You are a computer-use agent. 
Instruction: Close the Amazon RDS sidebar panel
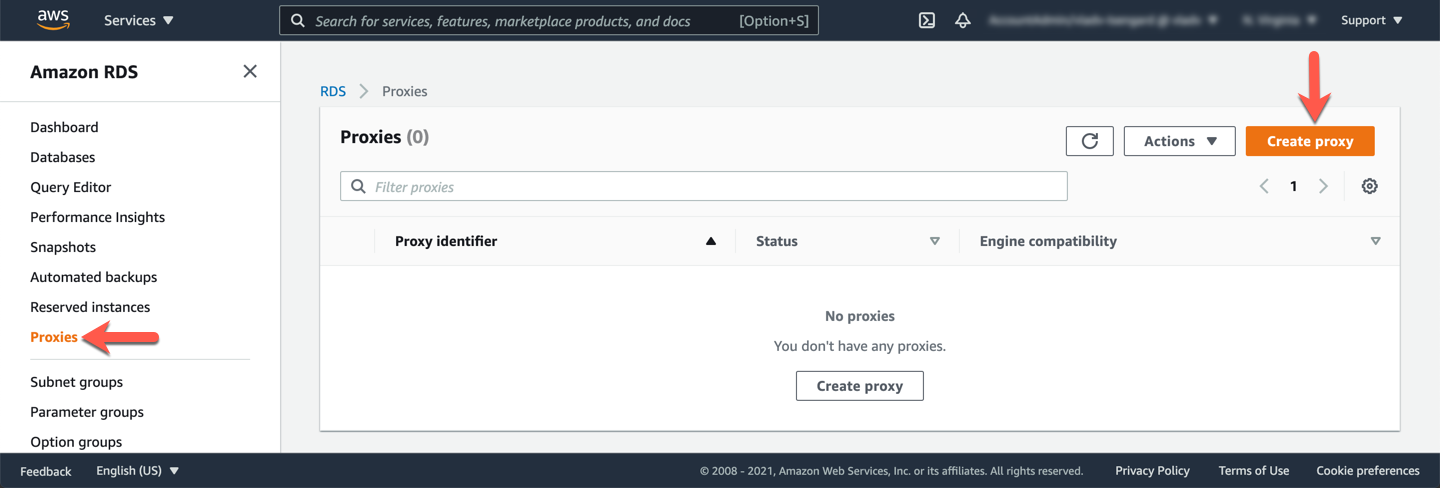250,71
